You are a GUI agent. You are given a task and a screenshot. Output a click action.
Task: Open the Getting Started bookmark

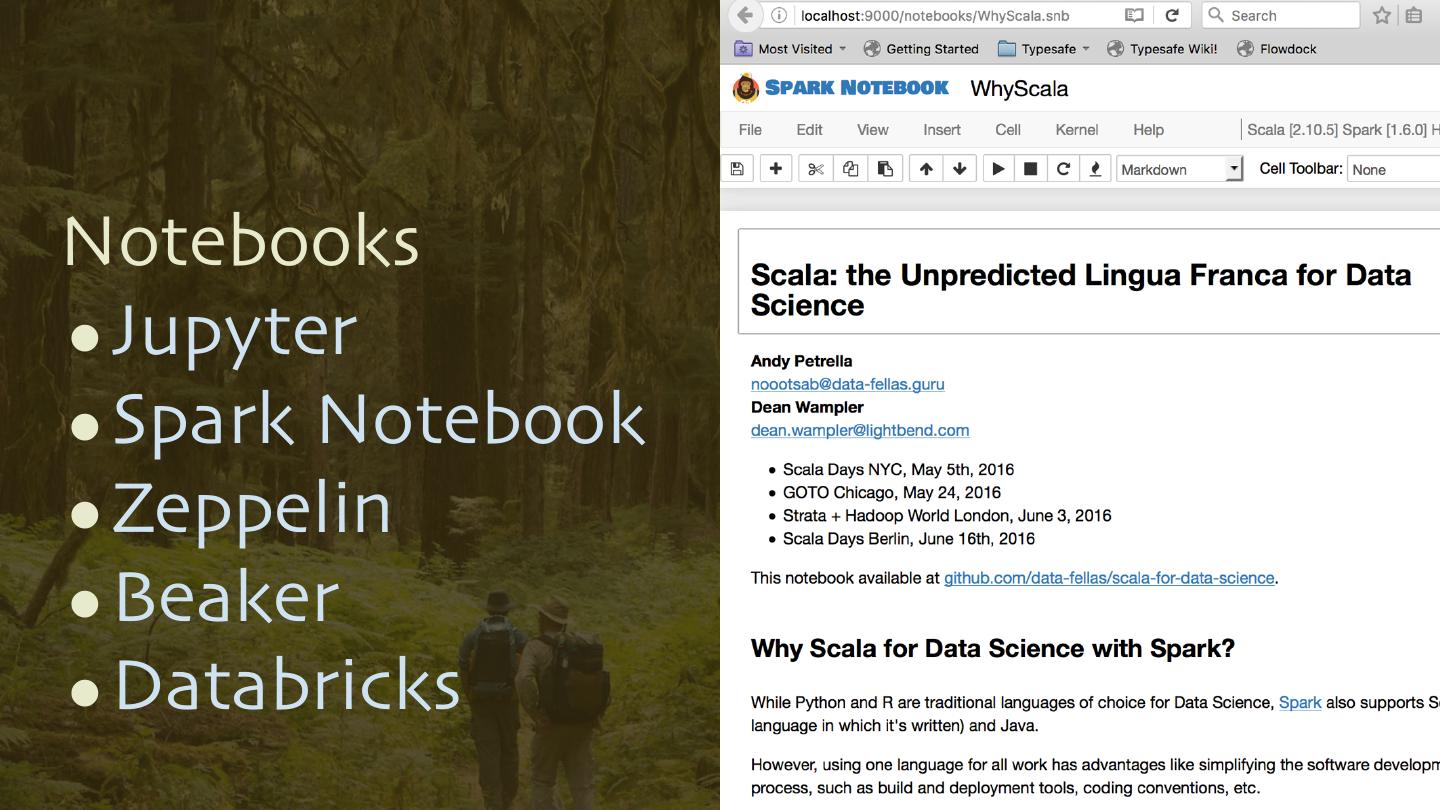coord(921,48)
